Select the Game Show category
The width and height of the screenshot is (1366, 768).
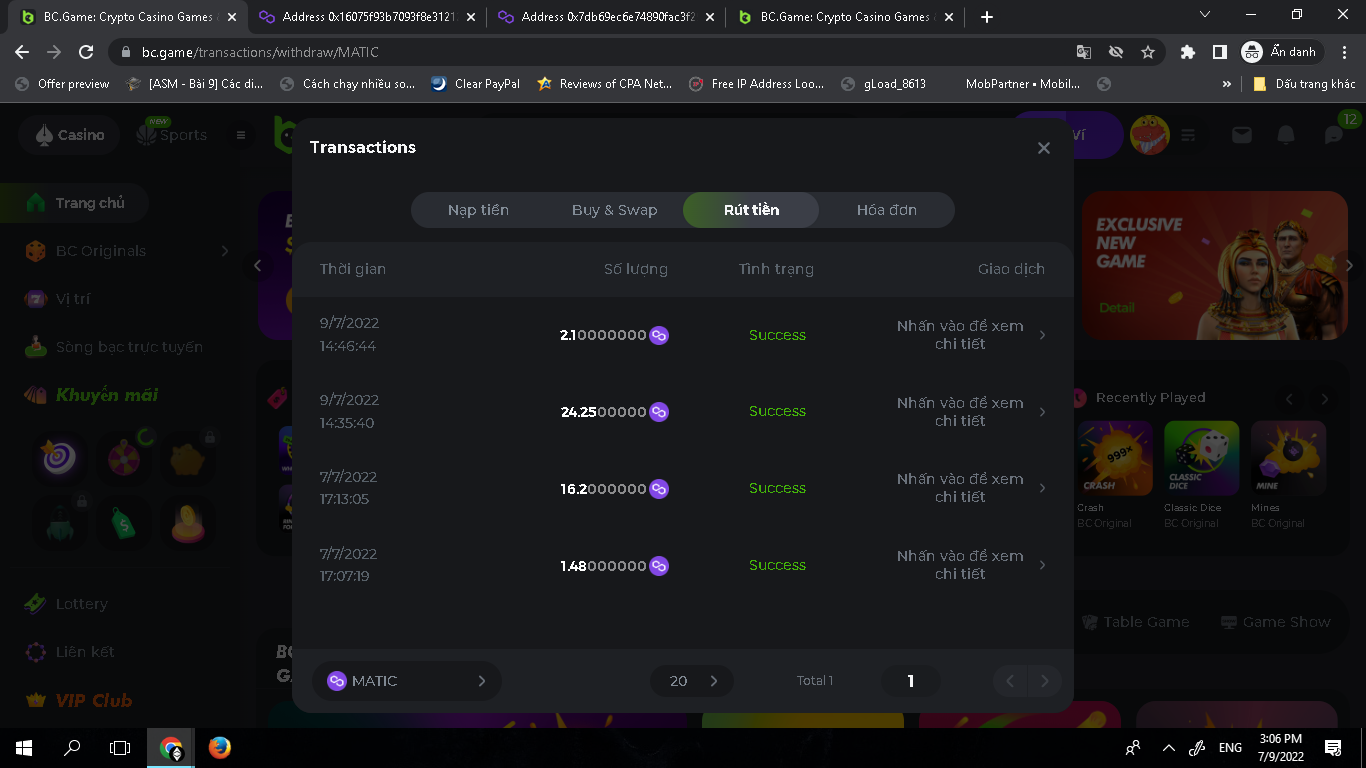[x=1276, y=622]
